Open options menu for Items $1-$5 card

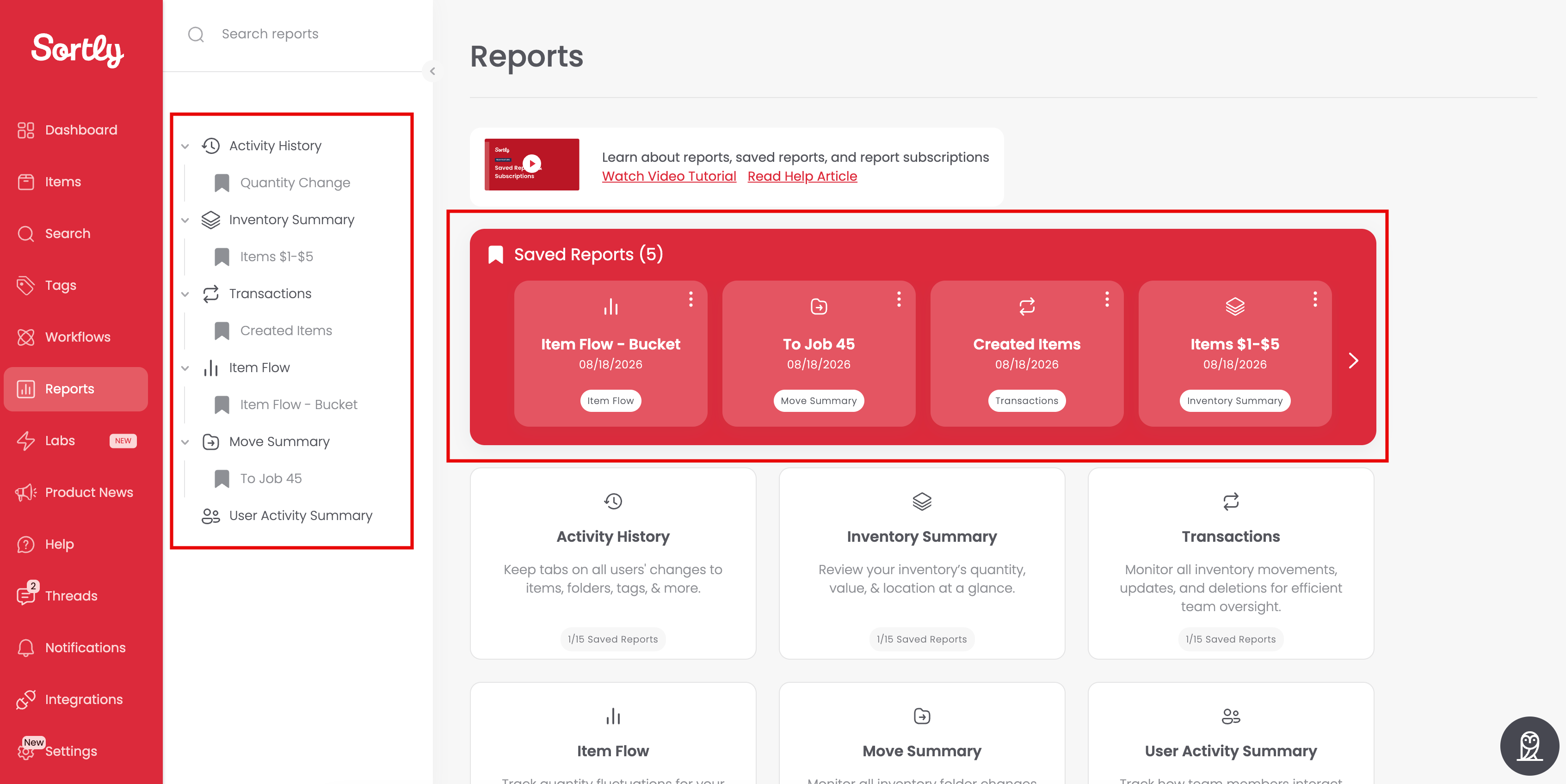(1315, 299)
